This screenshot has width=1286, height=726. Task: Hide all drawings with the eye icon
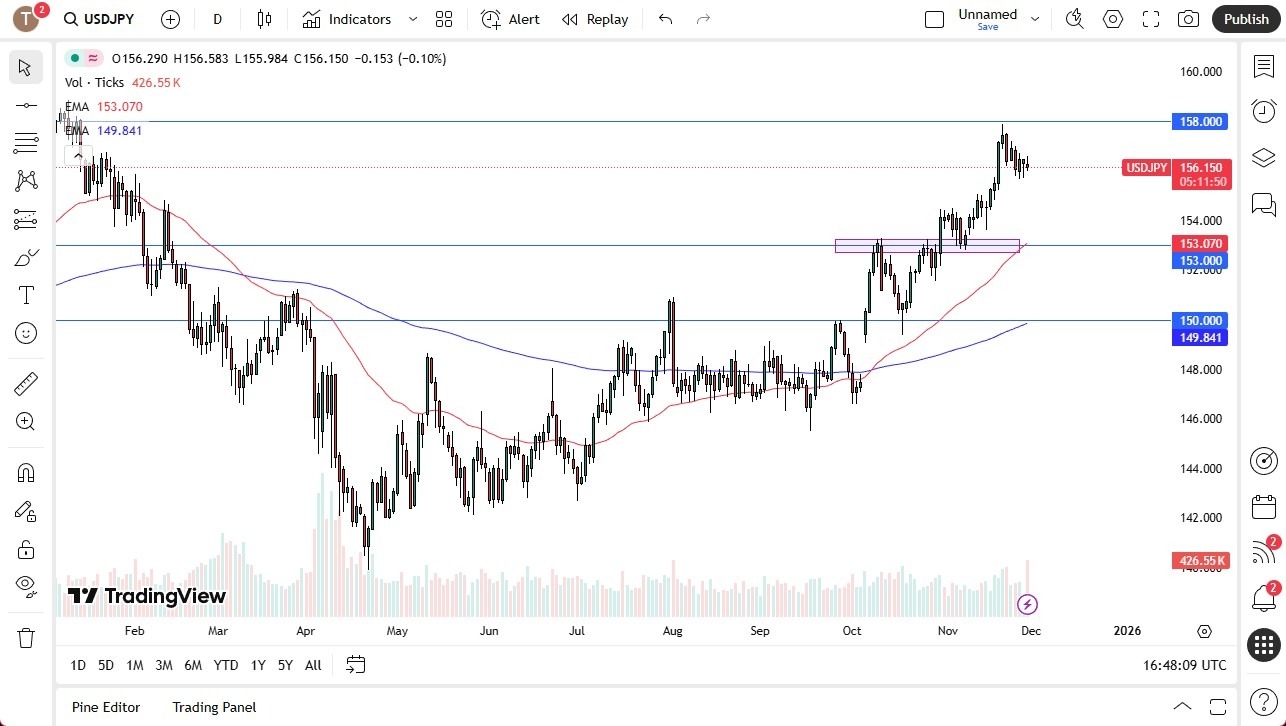(x=25, y=587)
